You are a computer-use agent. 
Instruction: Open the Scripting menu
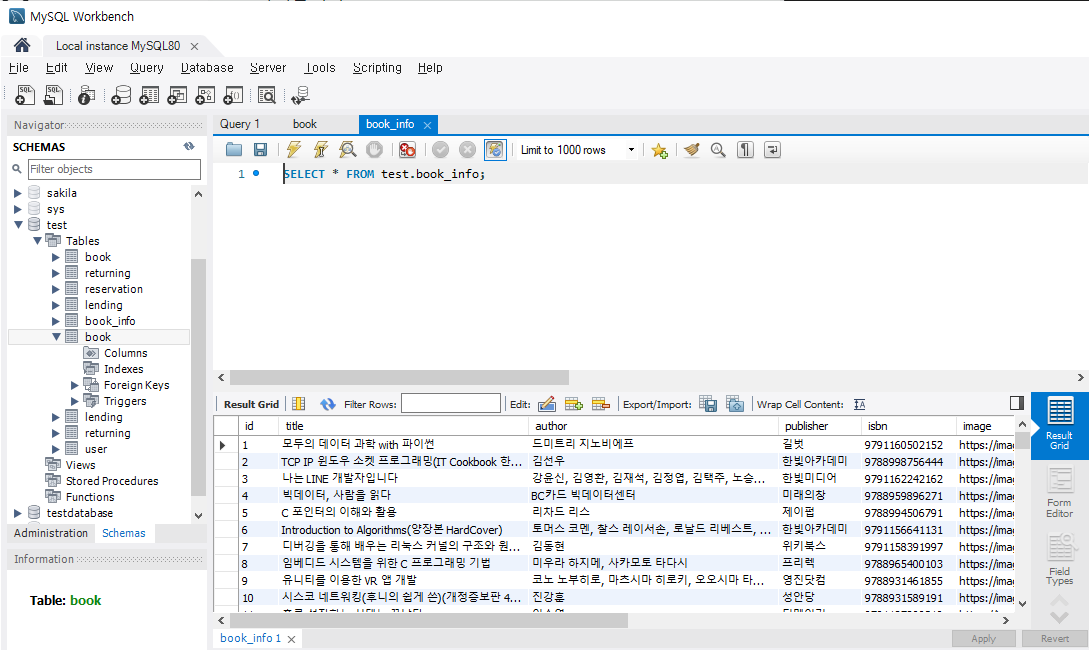tap(377, 67)
